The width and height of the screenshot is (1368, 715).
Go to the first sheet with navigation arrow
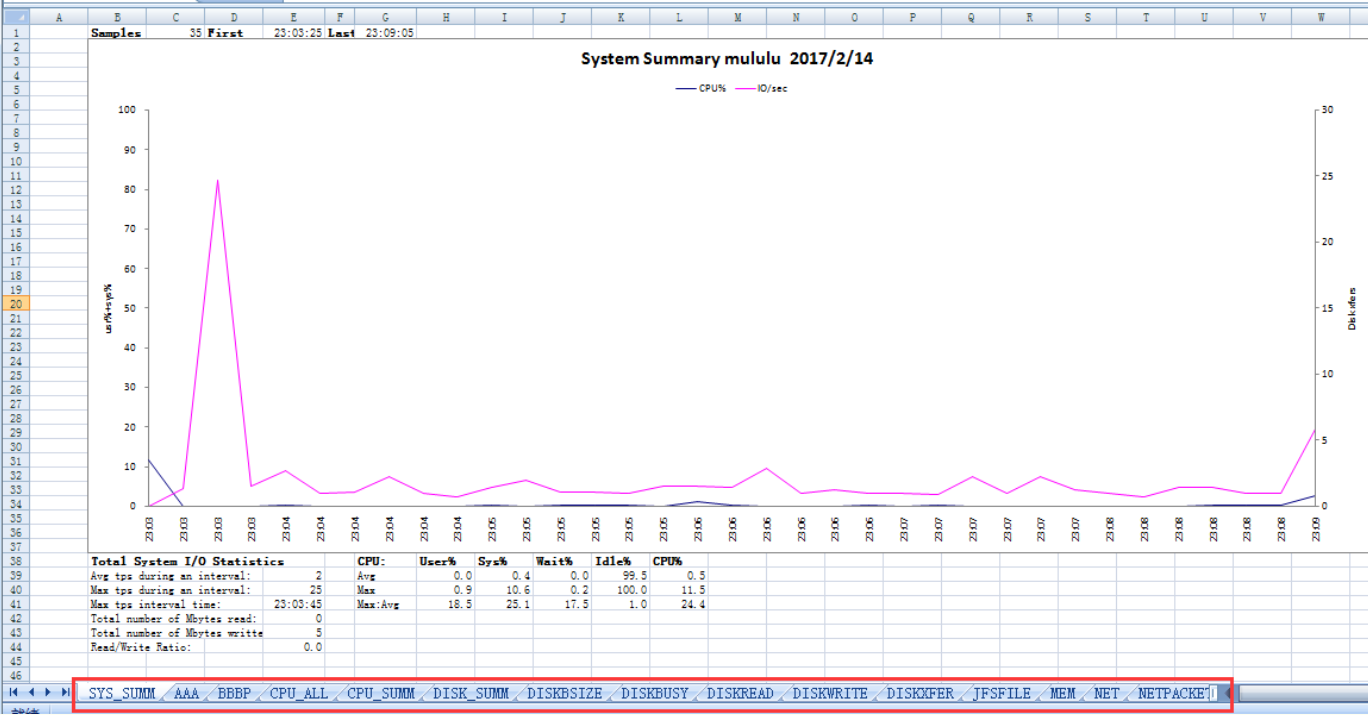coord(14,692)
